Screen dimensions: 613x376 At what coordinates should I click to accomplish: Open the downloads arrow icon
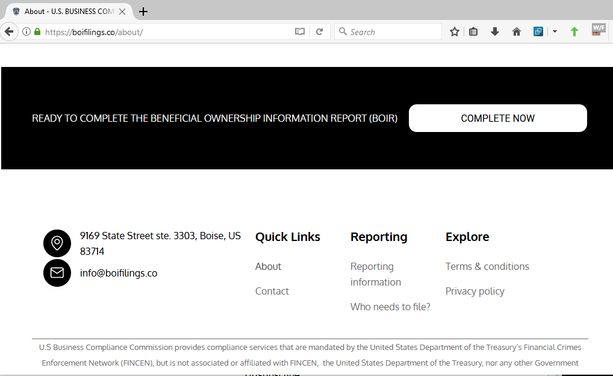click(495, 32)
